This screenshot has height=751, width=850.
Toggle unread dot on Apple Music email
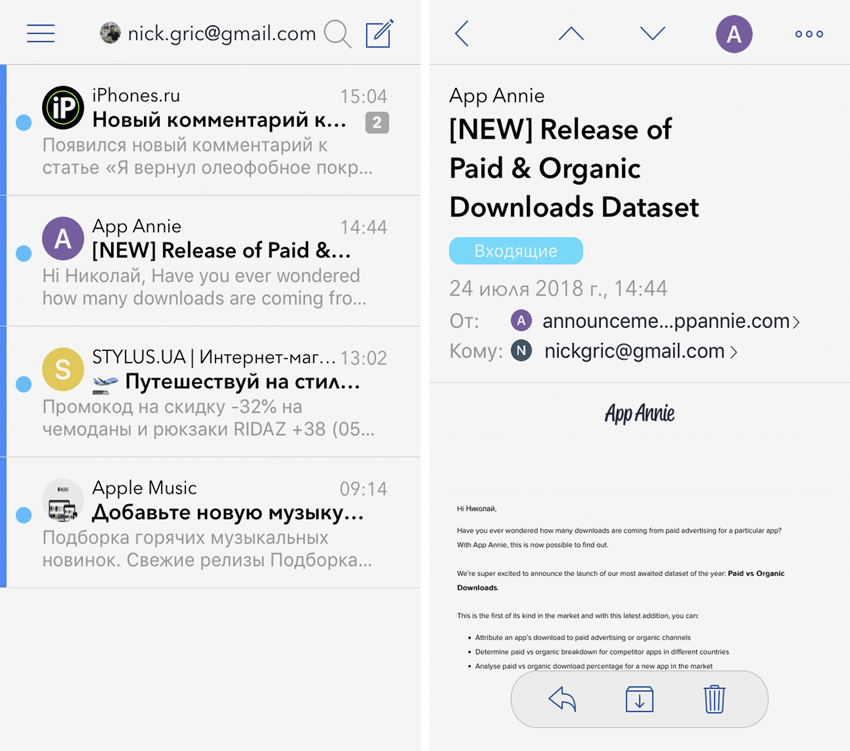(23, 515)
